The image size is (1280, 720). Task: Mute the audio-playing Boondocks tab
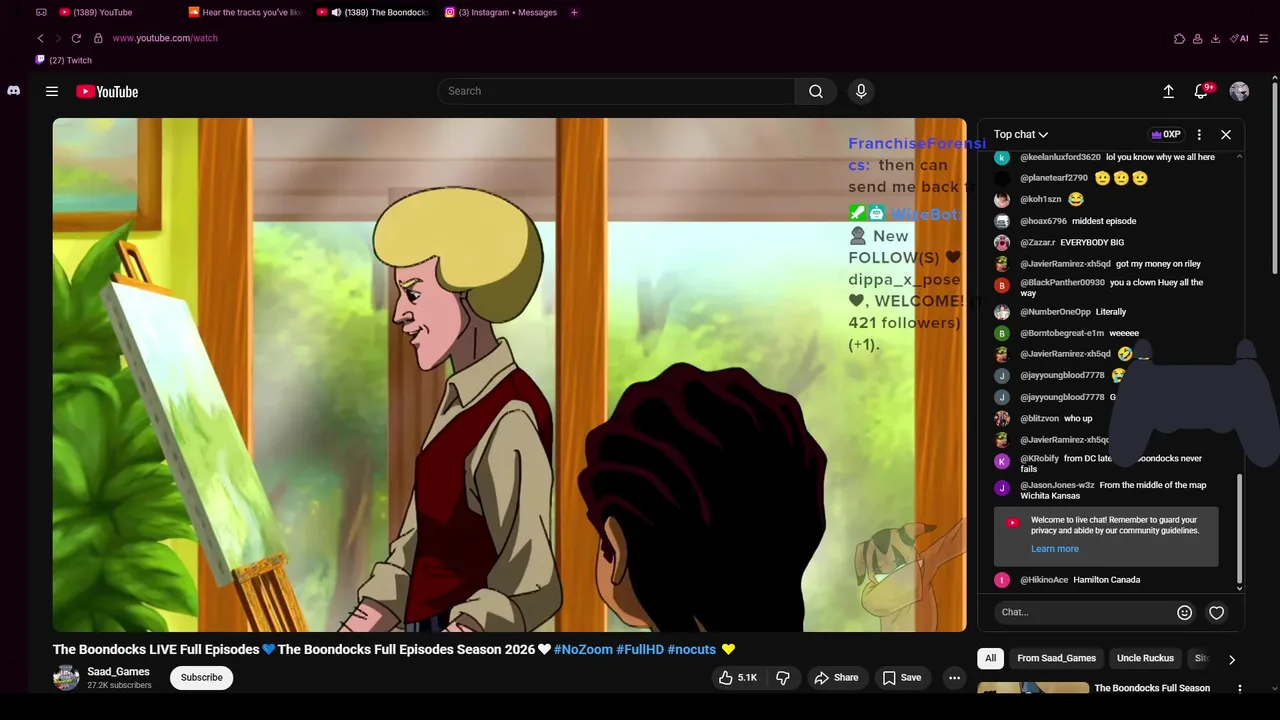[x=336, y=12]
